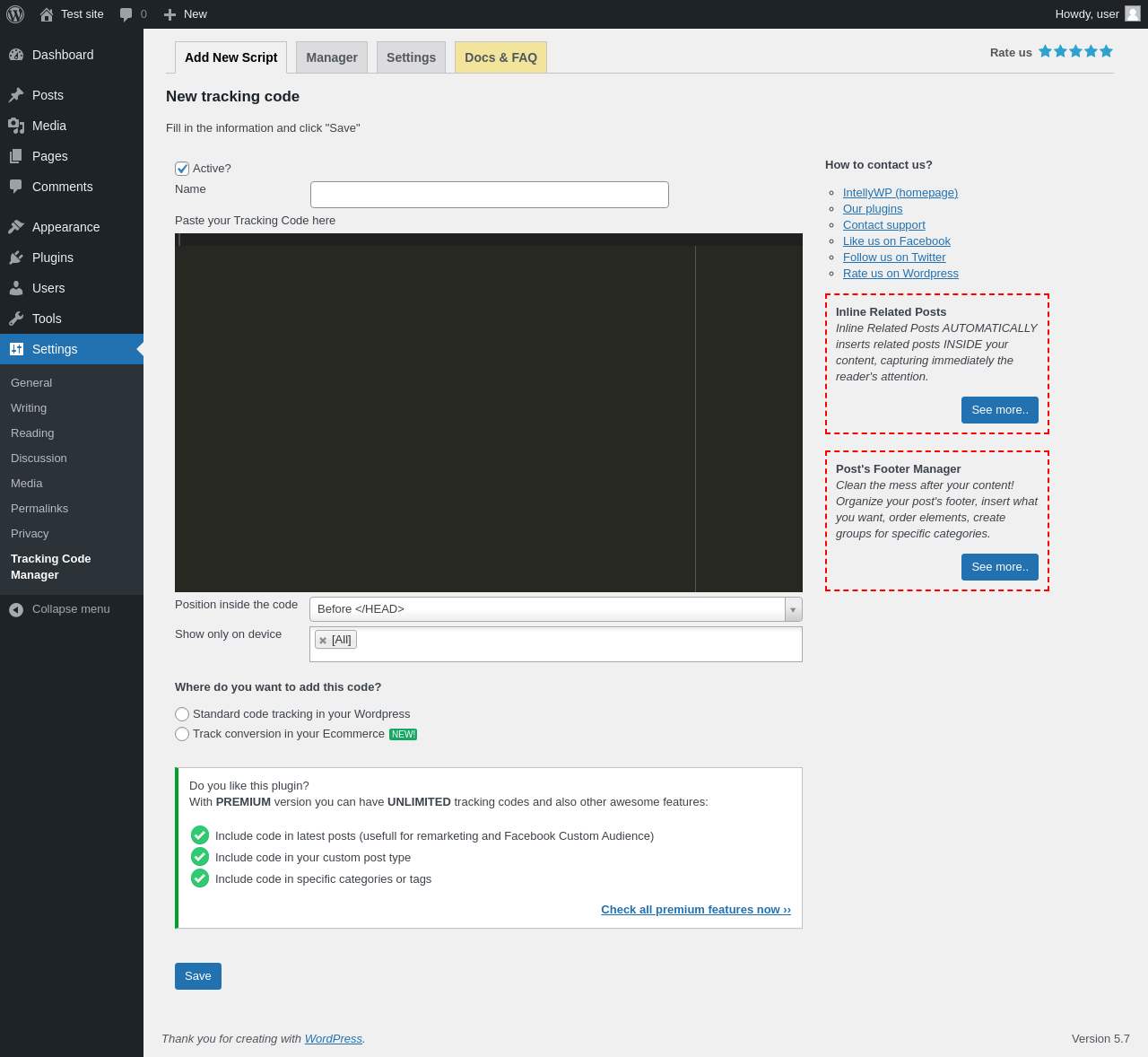
Task: Select Standard code tracking in your Wordpress
Action: pyautogui.click(x=182, y=714)
